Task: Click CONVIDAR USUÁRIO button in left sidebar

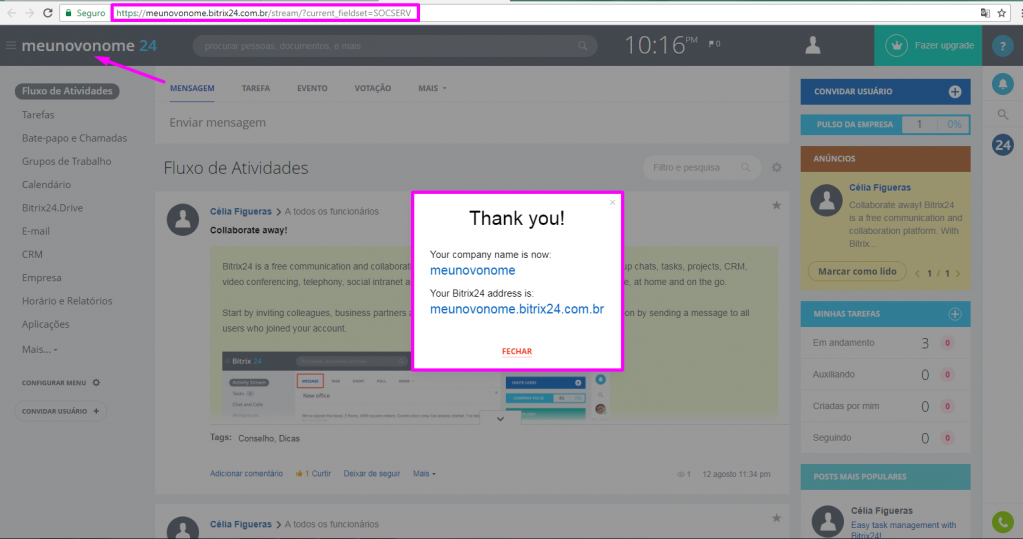Action: click(x=60, y=411)
